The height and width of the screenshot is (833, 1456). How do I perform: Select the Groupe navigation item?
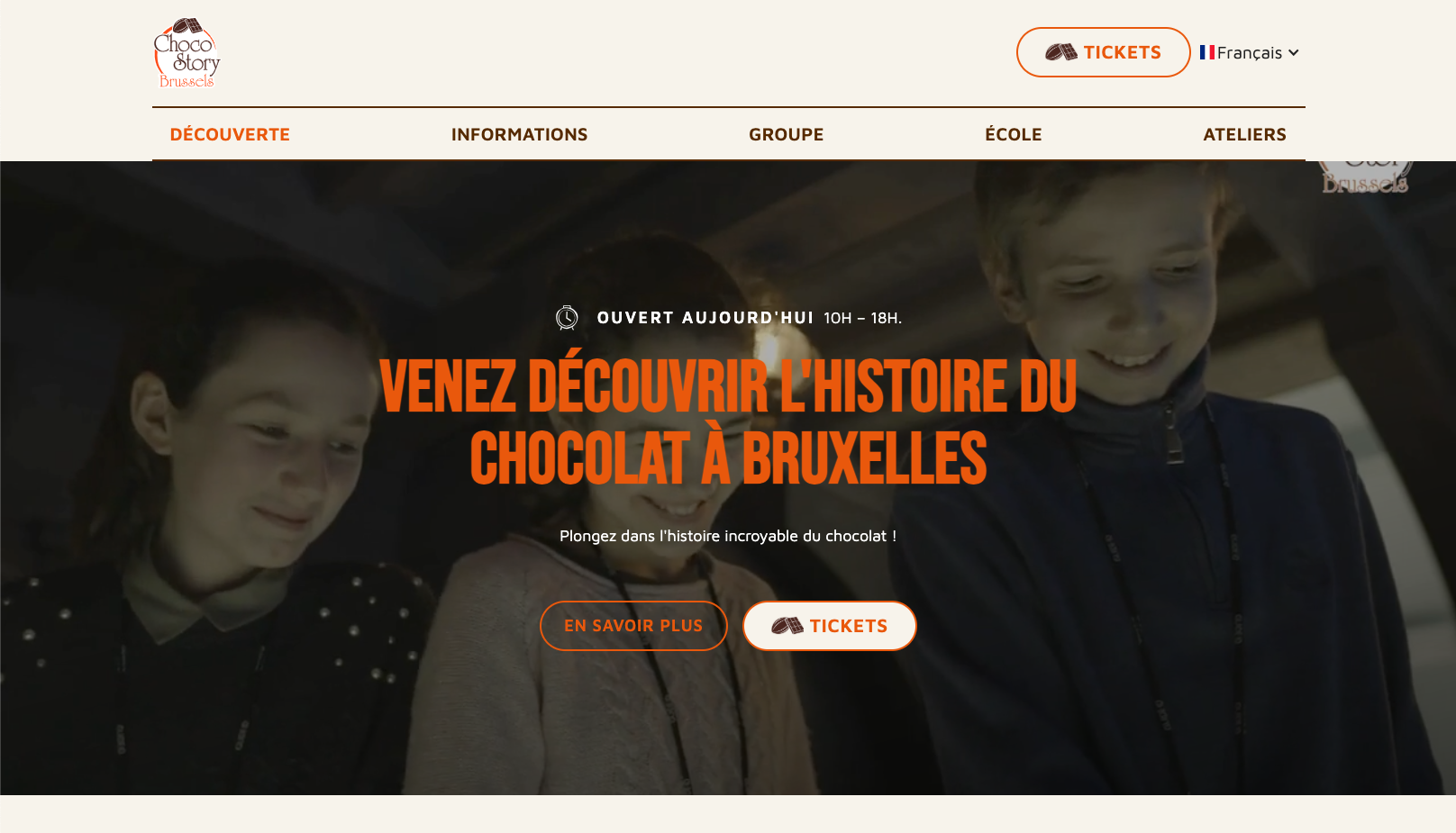tap(786, 134)
